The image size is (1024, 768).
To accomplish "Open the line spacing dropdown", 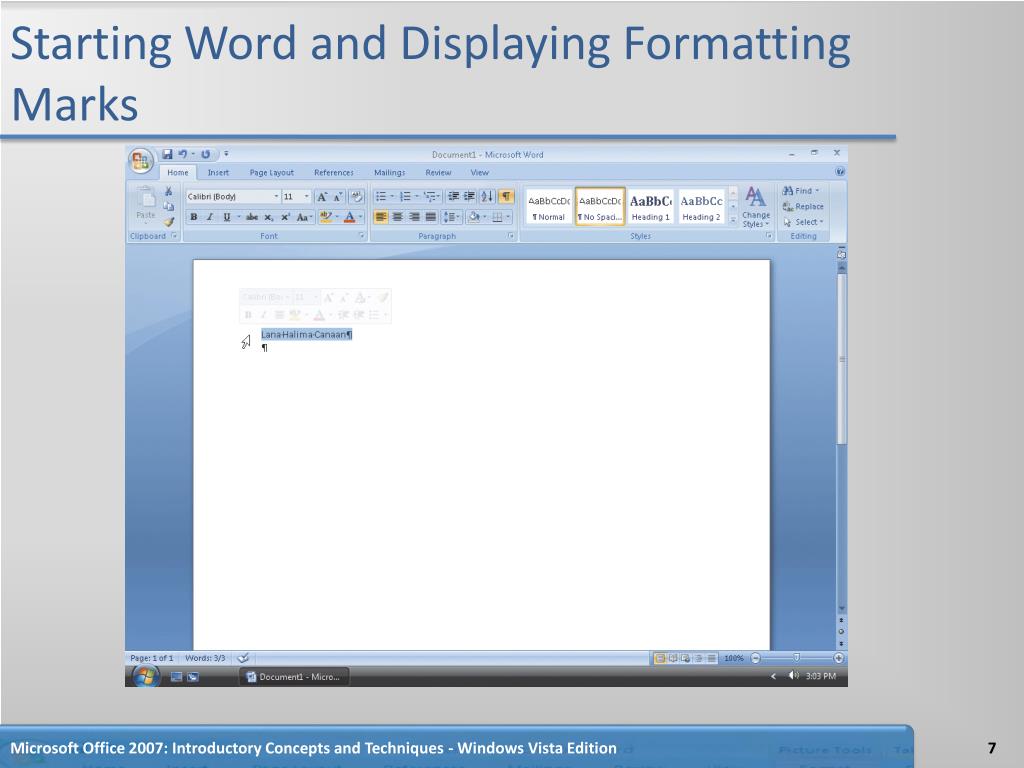I will tap(452, 217).
